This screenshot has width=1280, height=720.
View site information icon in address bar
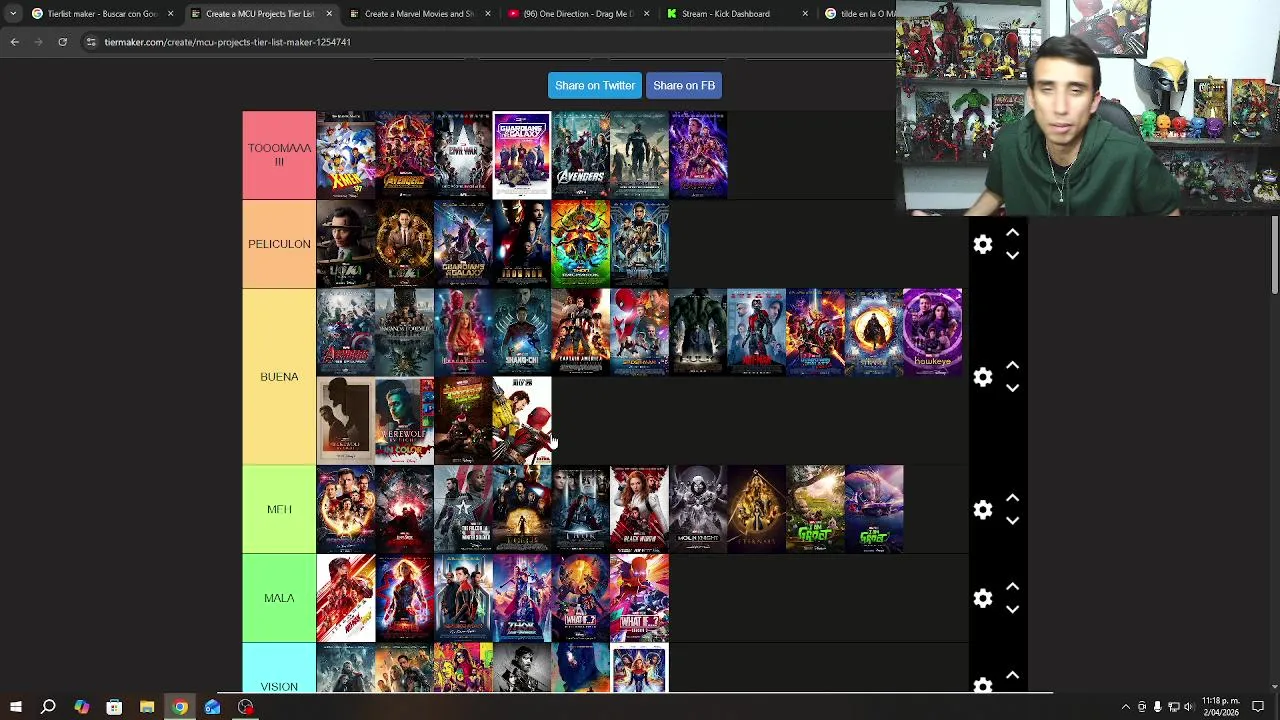(91, 42)
